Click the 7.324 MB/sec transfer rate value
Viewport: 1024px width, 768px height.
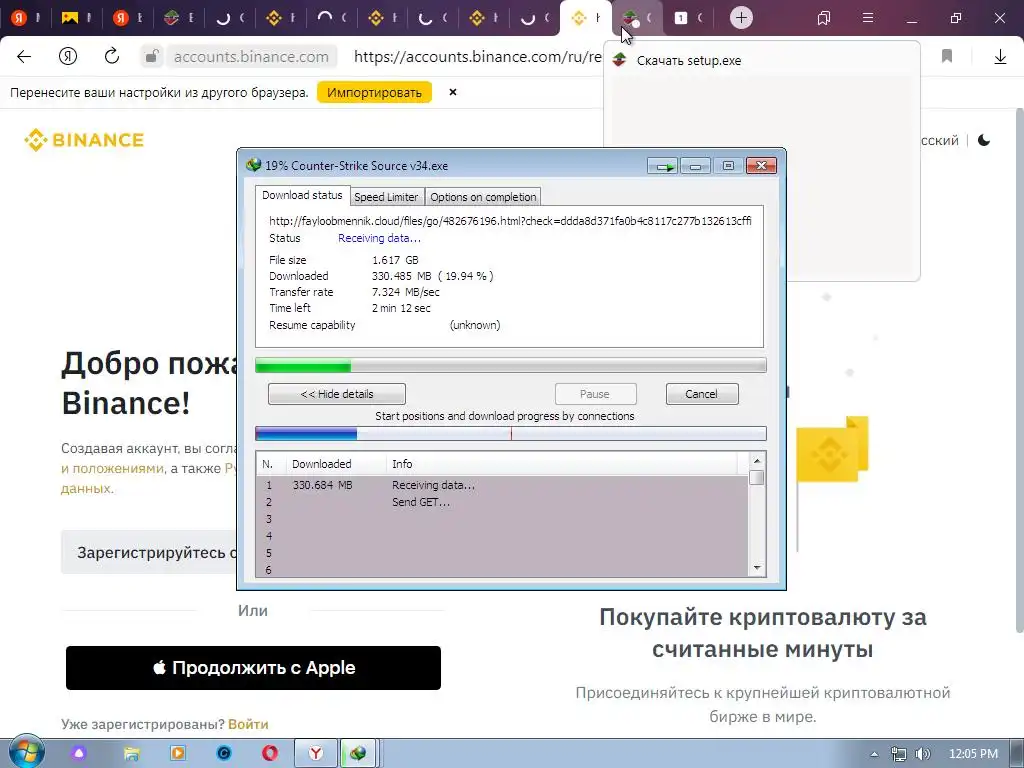click(406, 292)
